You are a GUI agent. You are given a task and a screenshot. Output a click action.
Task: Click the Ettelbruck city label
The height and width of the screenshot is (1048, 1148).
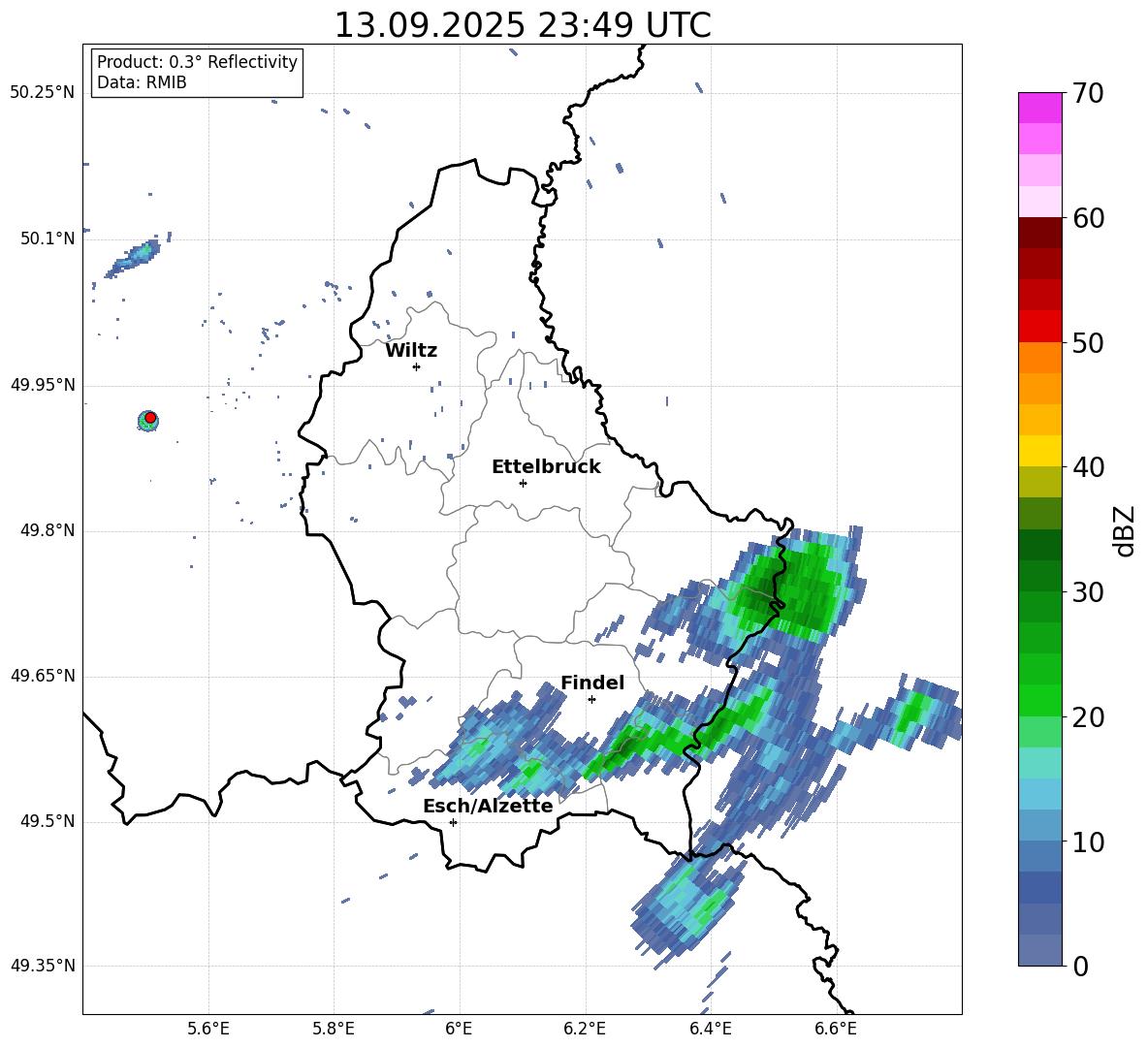click(546, 467)
